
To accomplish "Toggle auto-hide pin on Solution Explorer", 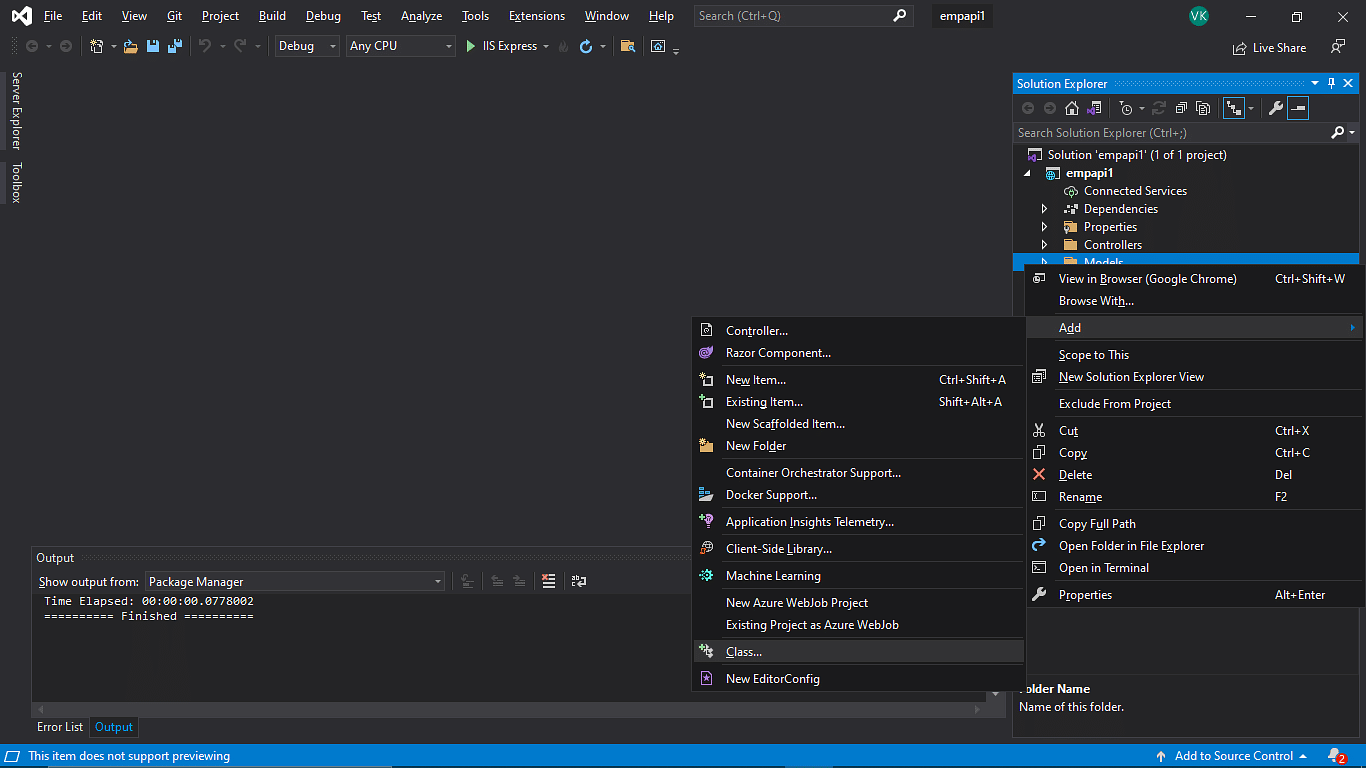I will [x=1331, y=83].
